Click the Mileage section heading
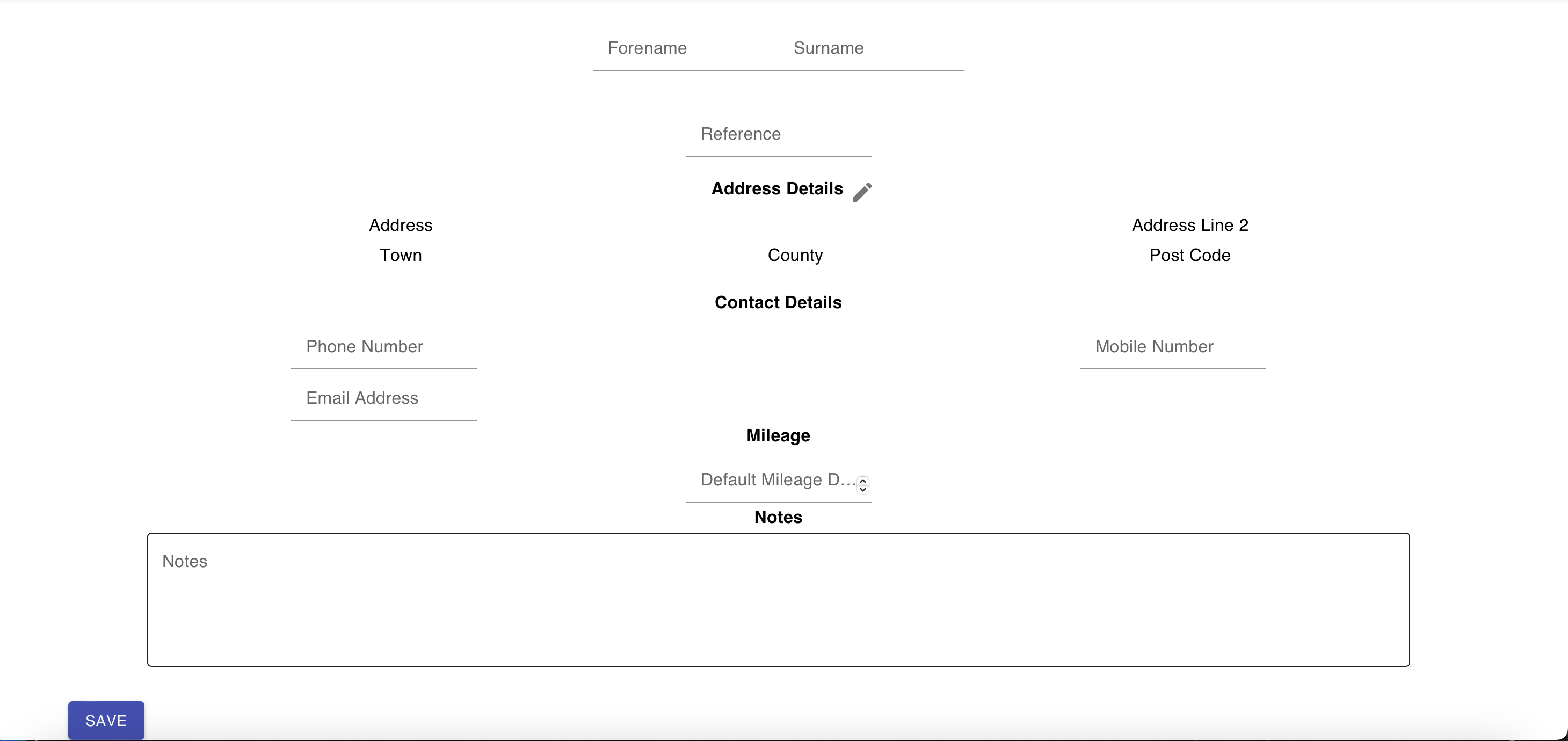 pyautogui.click(x=778, y=436)
